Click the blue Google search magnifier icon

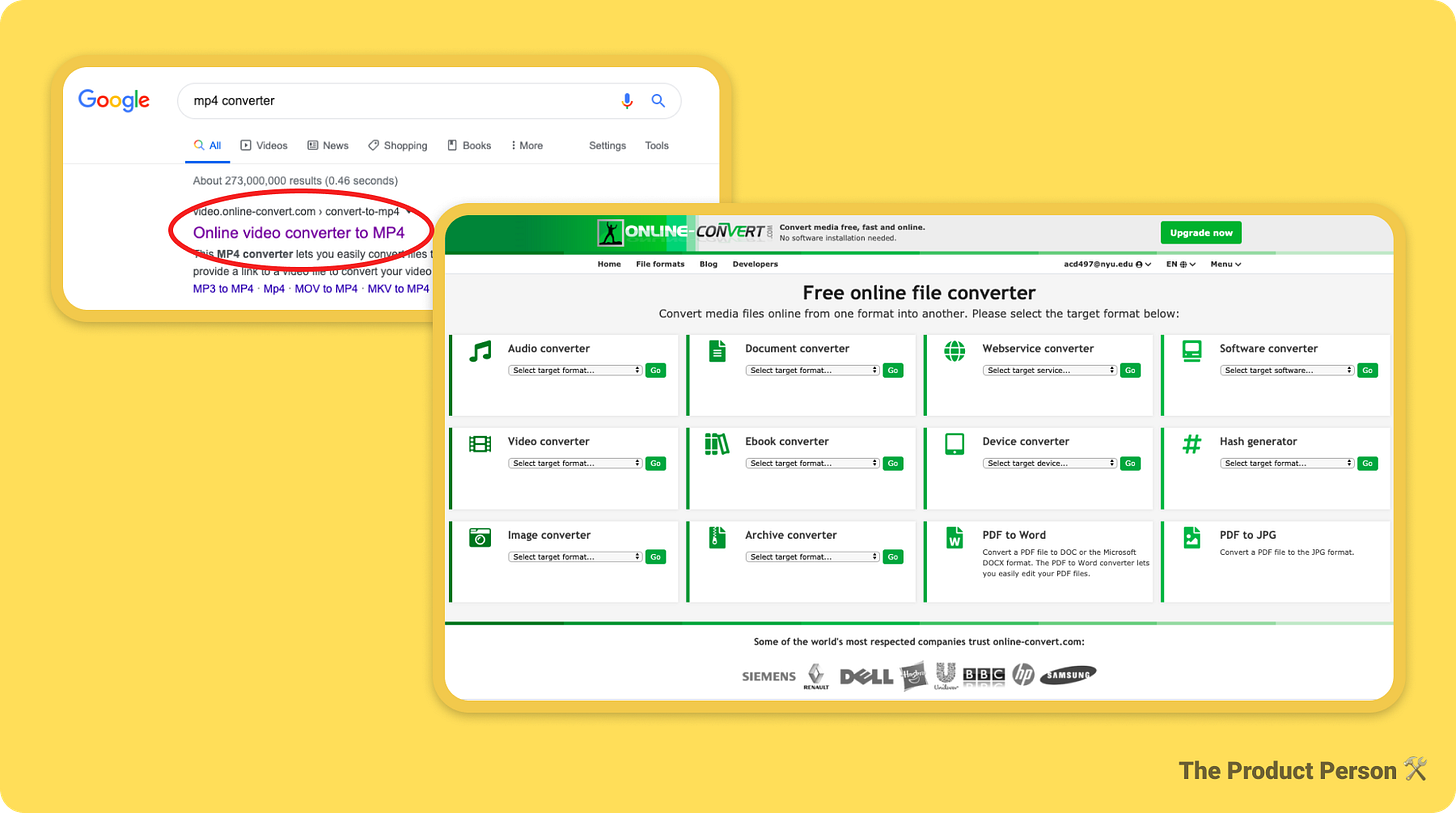(x=658, y=100)
